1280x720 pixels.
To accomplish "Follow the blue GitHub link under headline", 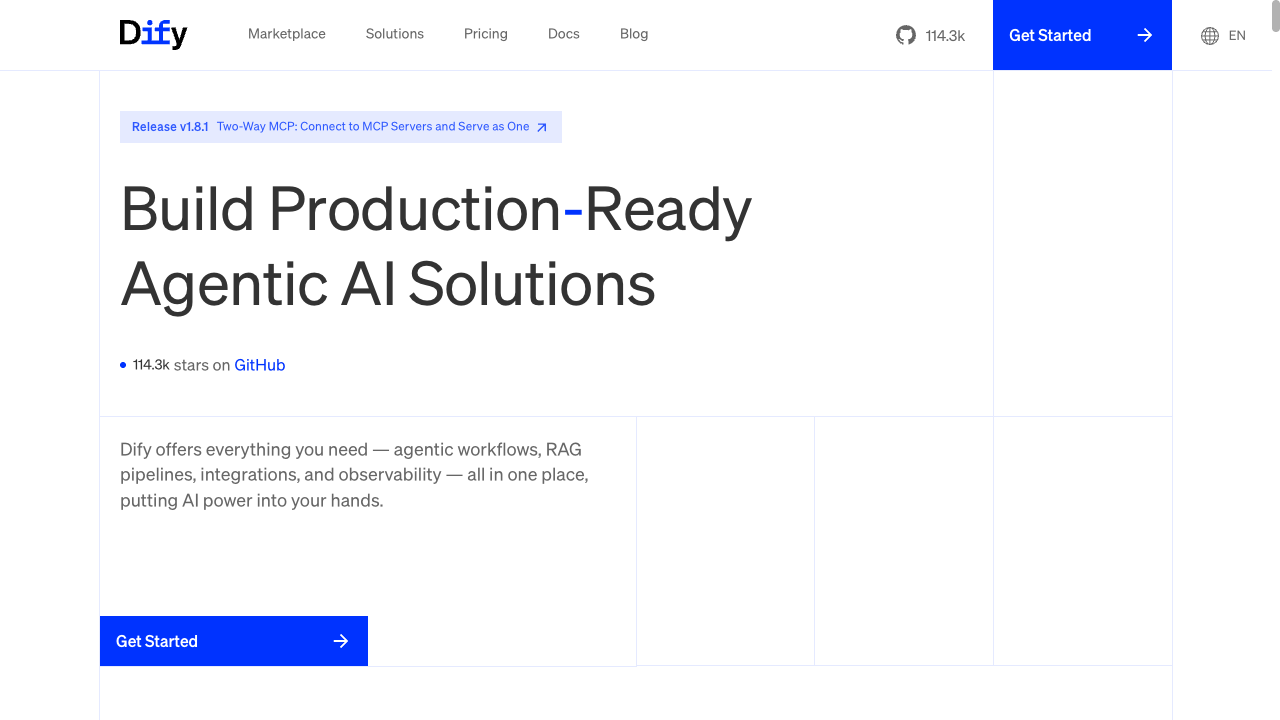I will click(x=260, y=365).
